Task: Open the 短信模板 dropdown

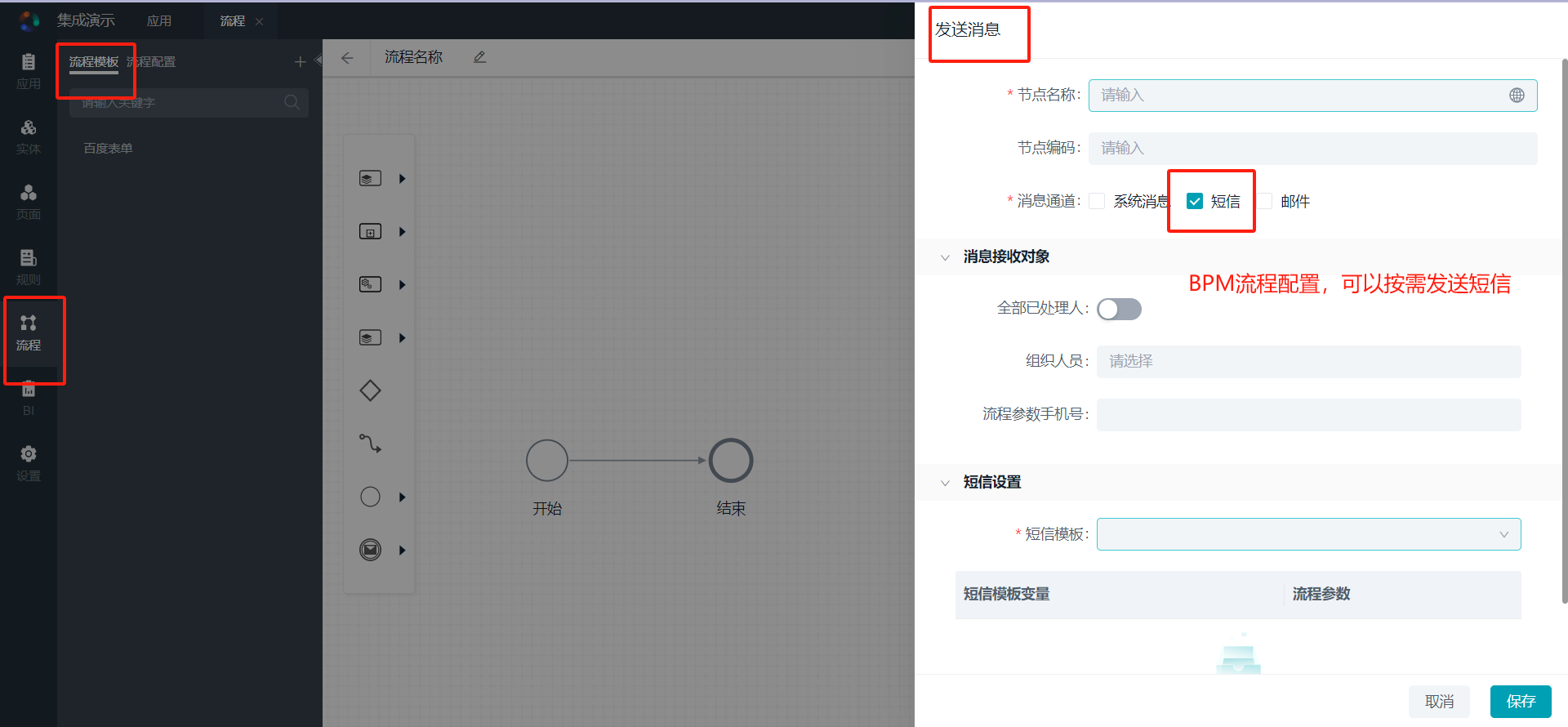Action: (1308, 534)
